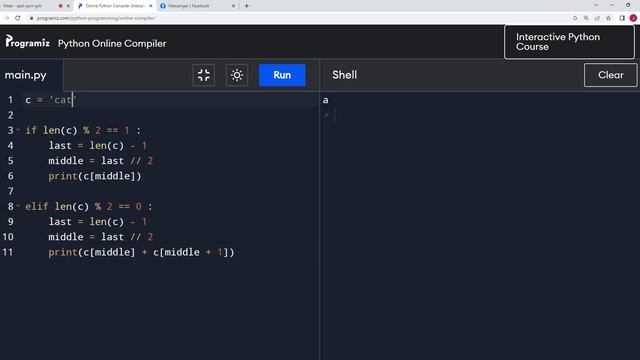Run the Python code

point(282,75)
